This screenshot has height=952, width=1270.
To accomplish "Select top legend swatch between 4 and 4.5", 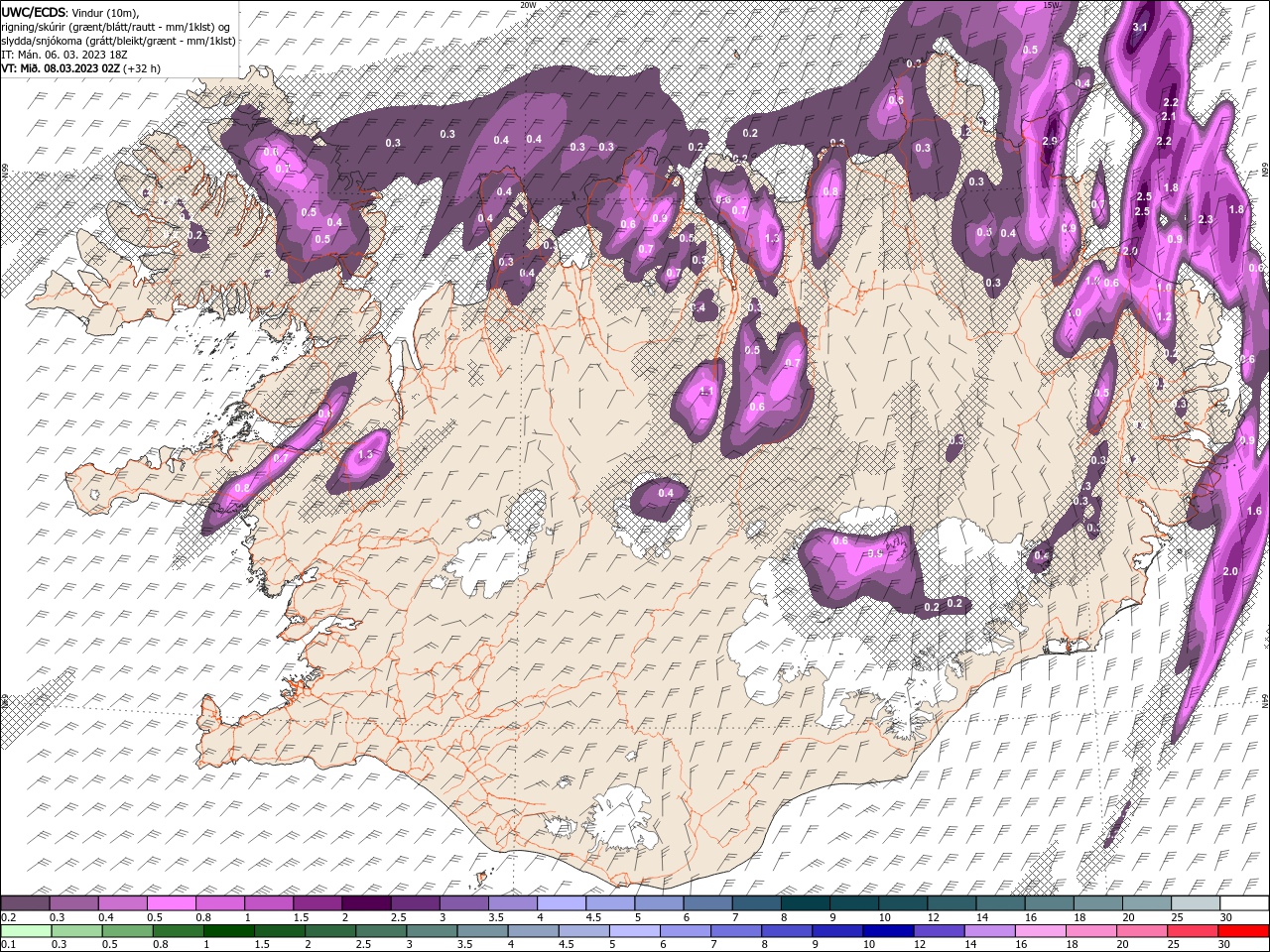I will coord(562,903).
